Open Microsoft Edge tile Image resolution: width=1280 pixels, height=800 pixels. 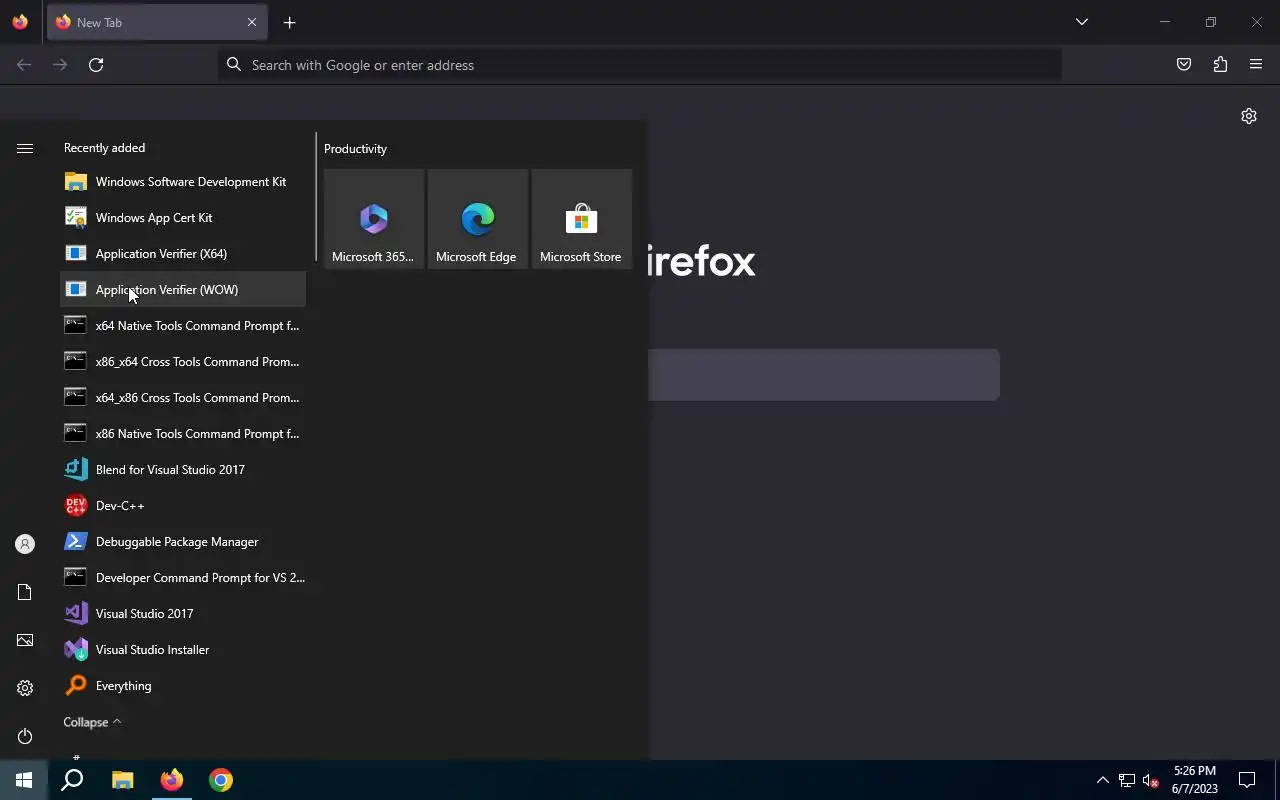(478, 219)
